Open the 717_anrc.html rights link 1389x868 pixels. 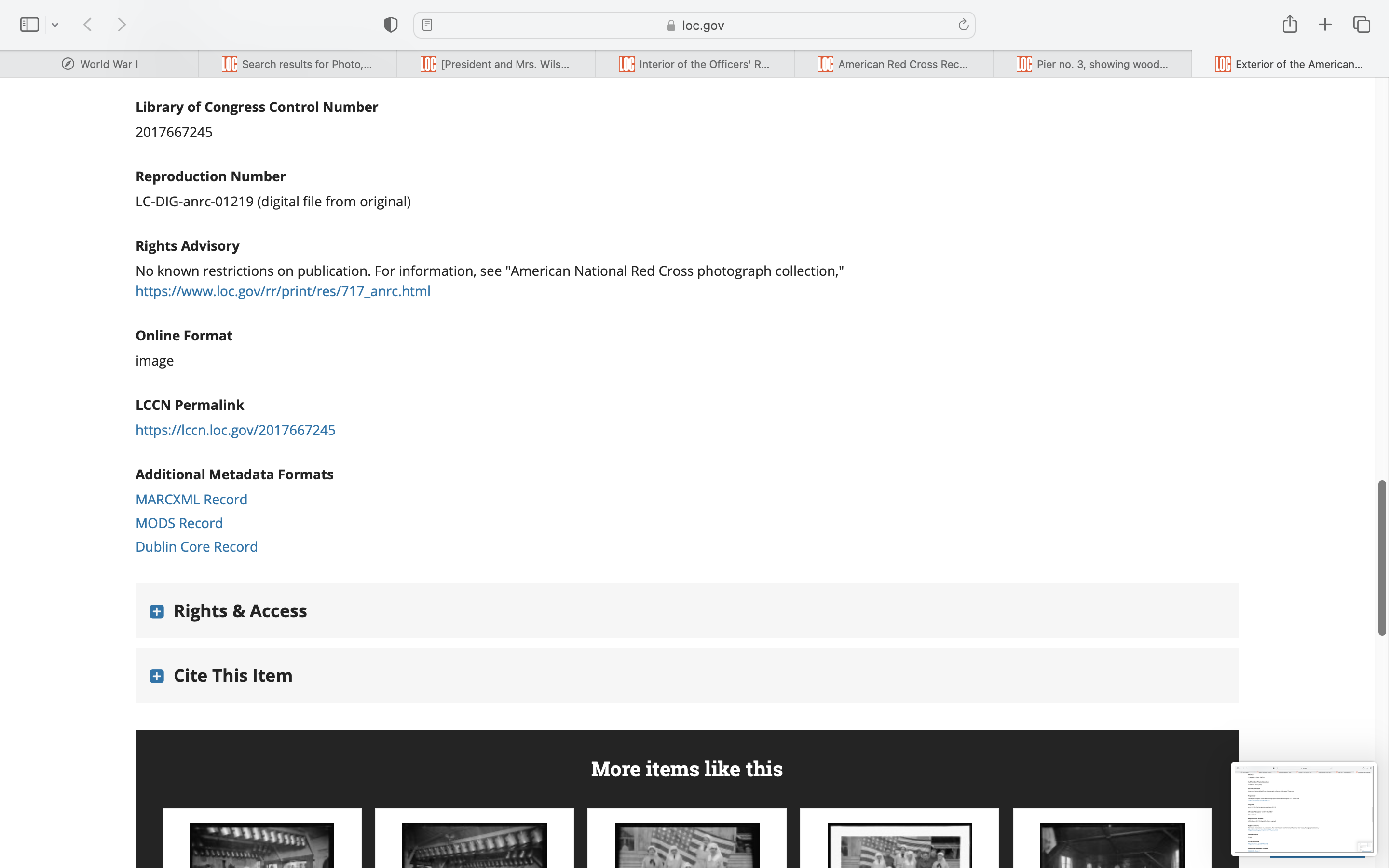[x=283, y=291]
